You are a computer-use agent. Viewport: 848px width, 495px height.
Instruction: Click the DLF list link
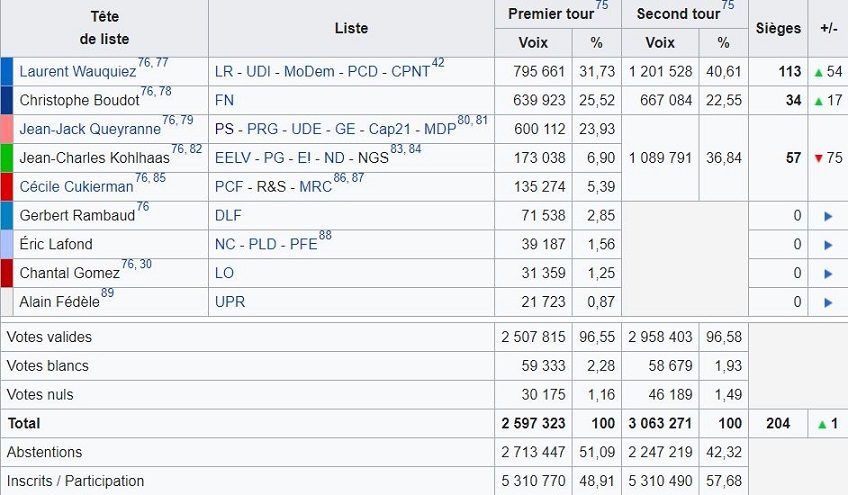click(228, 216)
